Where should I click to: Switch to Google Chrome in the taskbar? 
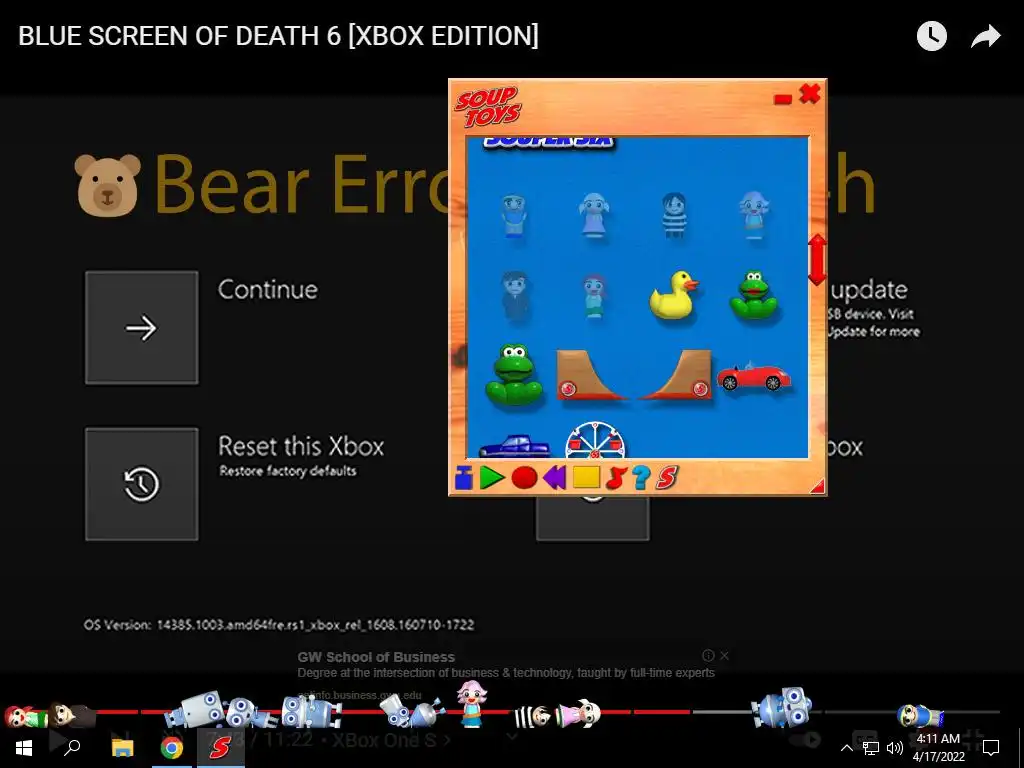click(x=172, y=748)
